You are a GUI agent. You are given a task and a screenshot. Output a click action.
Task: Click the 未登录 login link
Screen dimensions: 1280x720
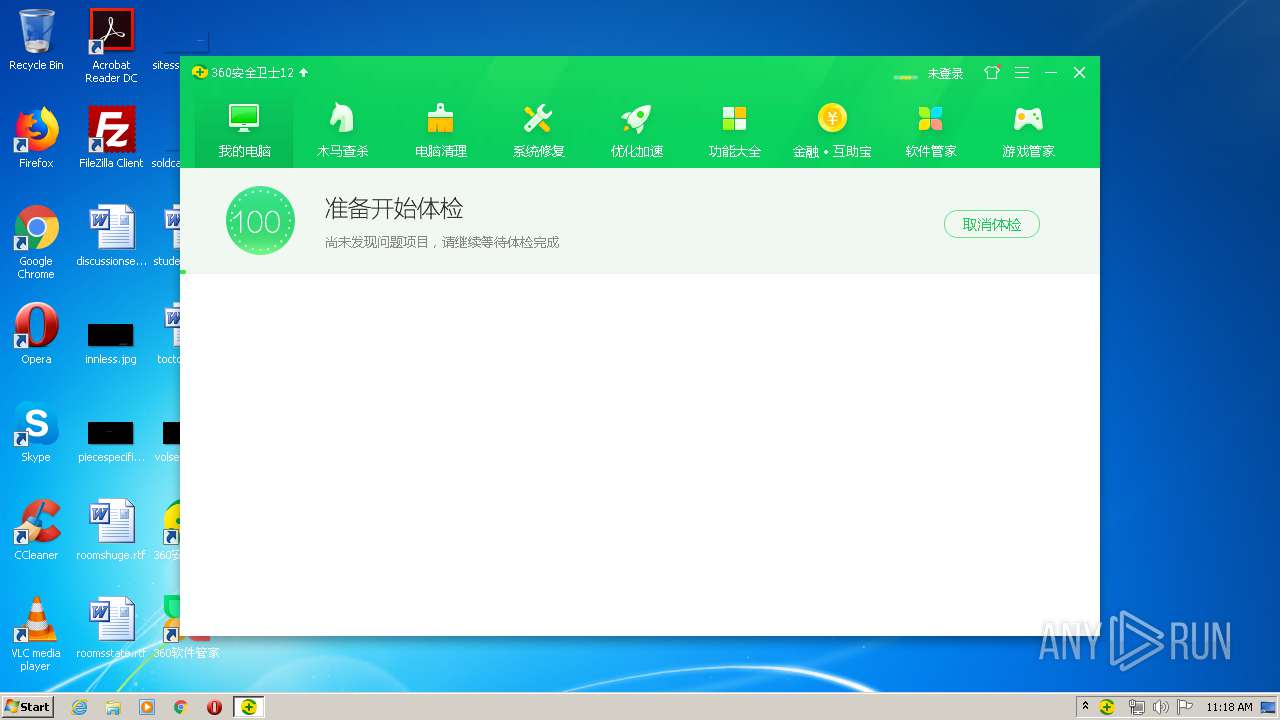point(945,73)
